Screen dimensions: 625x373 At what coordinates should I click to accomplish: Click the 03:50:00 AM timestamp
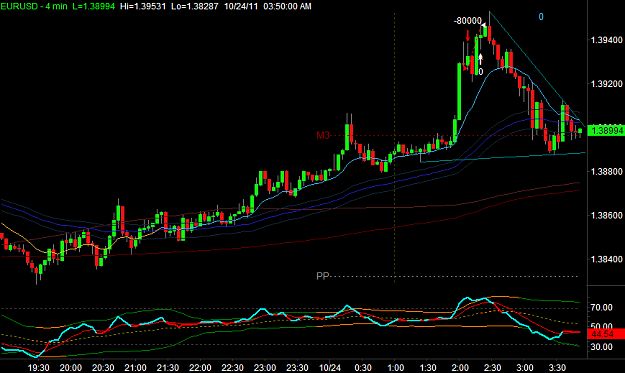[287, 6]
